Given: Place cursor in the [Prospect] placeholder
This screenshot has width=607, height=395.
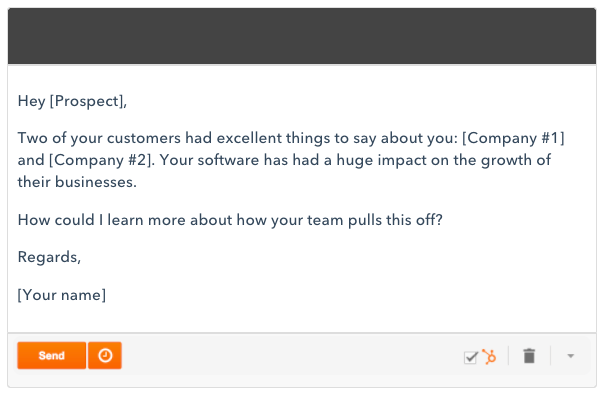Looking at the screenshot, I should pyautogui.click(x=87, y=101).
